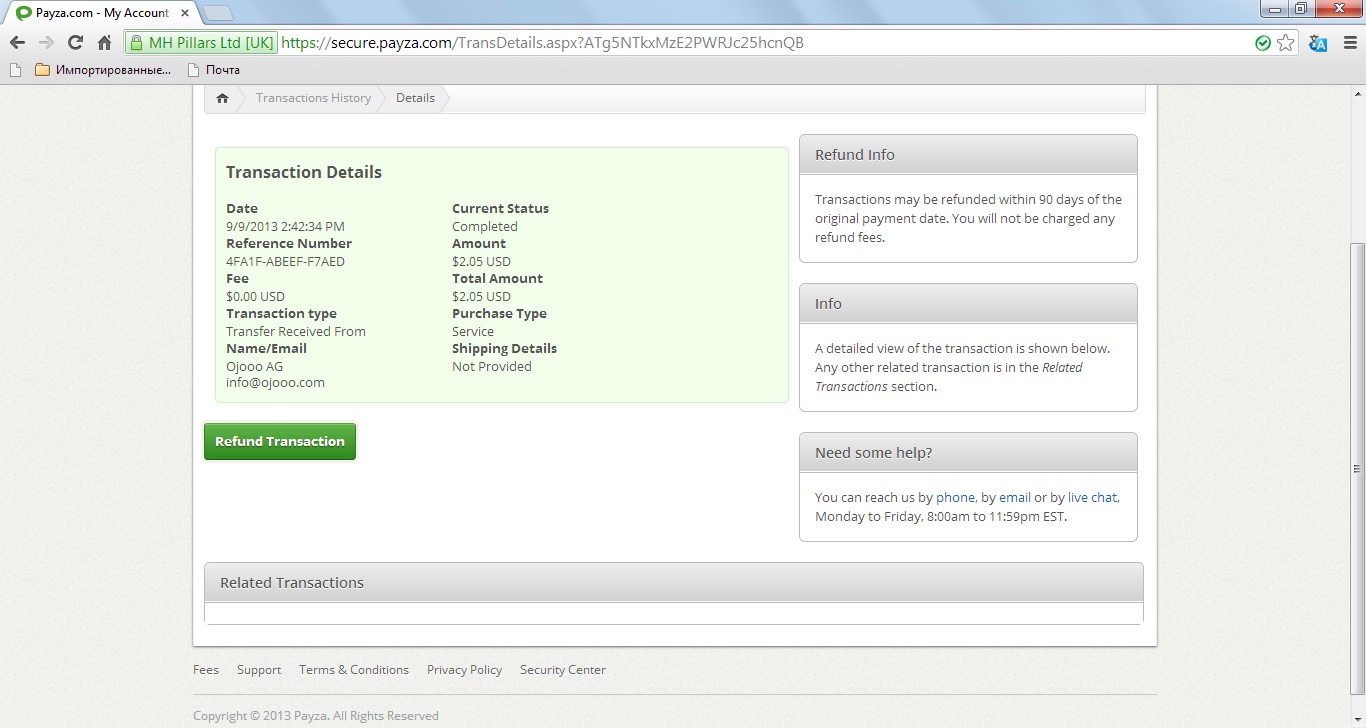1366x728 pixels.
Task: Click the $2.05 USD value under Total Amount
Action: coord(481,296)
